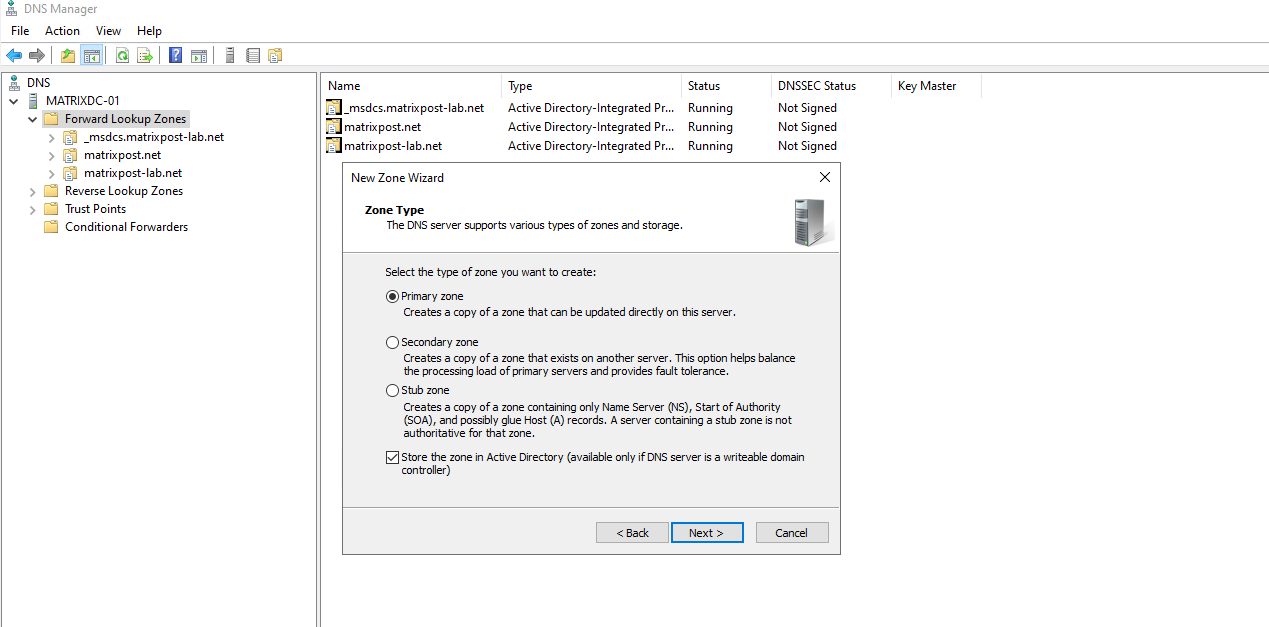Click the notebook-style New Record toolbar icon
Image resolution: width=1269 pixels, height=627 pixels.
(253, 56)
